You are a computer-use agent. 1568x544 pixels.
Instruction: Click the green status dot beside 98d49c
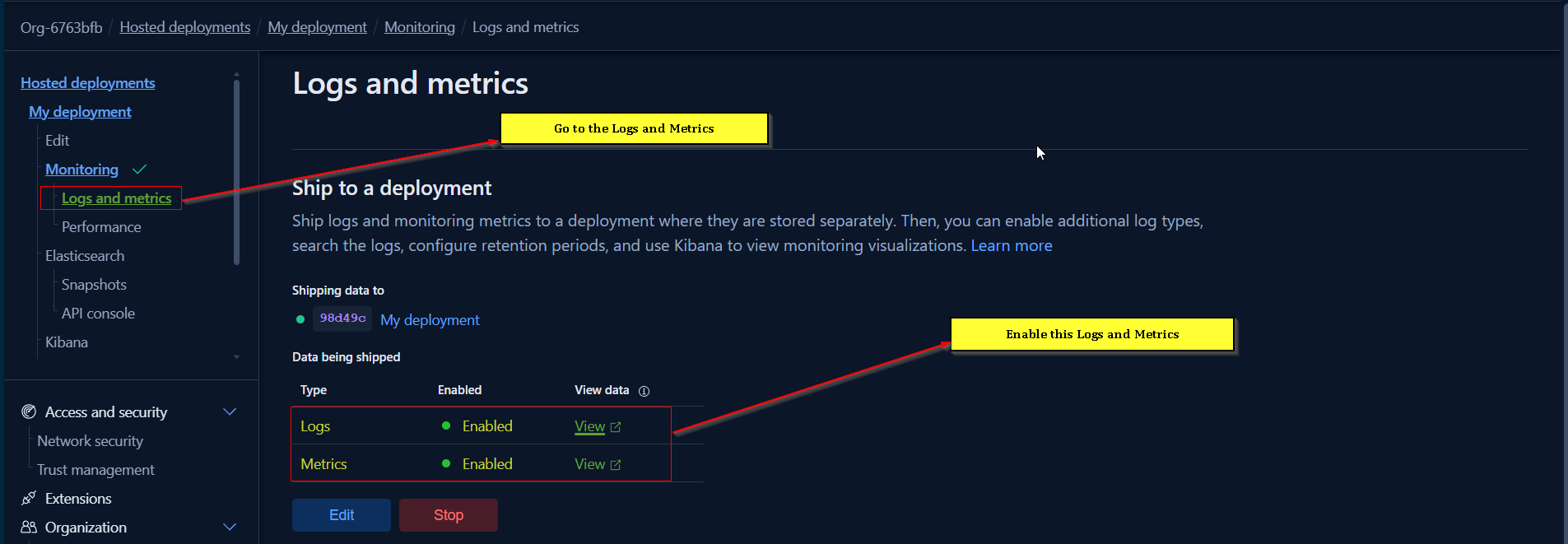point(300,319)
